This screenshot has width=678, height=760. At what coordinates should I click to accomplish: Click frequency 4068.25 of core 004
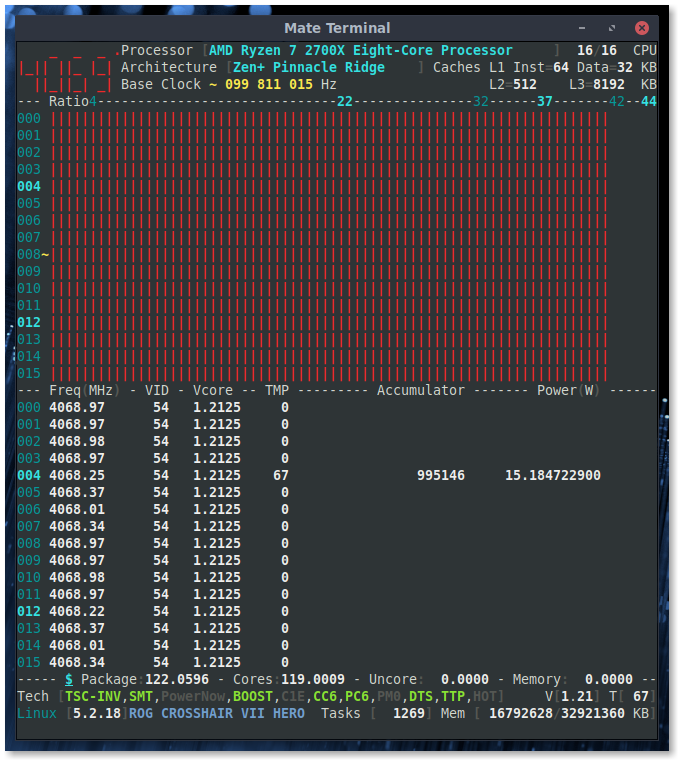point(77,475)
